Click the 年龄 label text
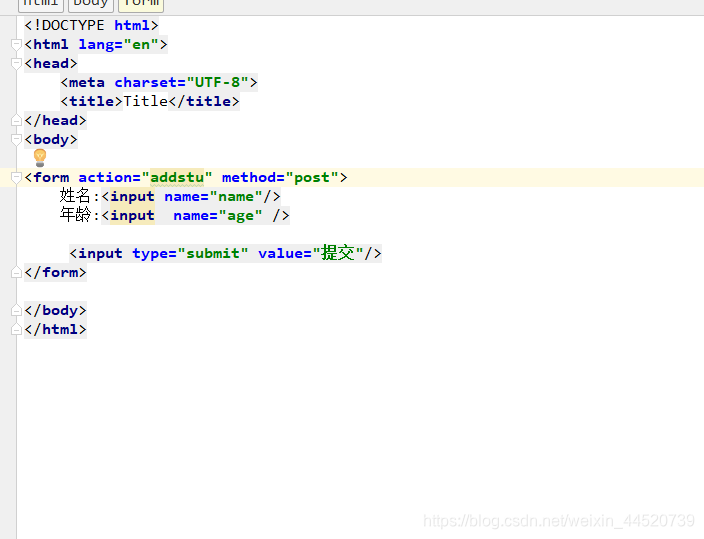The width and height of the screenshot is (704, 539). tap(75, 215)
